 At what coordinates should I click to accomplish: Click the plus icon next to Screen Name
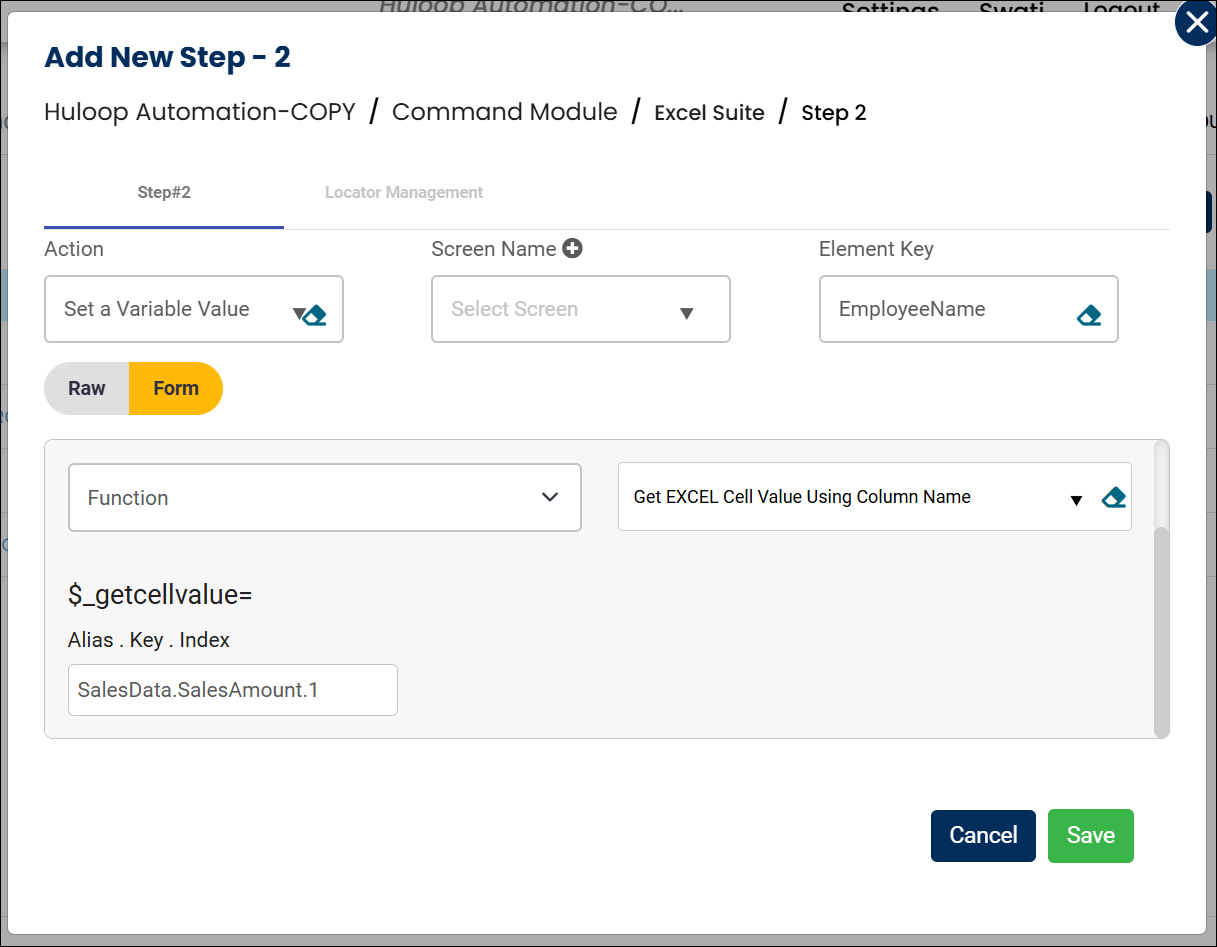572,249
